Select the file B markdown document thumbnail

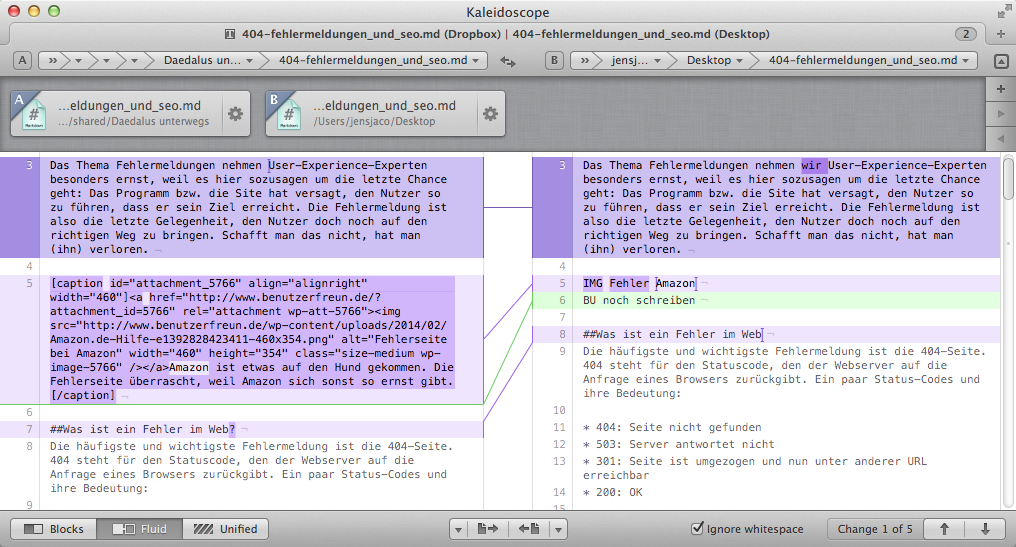tap(289, 115)
